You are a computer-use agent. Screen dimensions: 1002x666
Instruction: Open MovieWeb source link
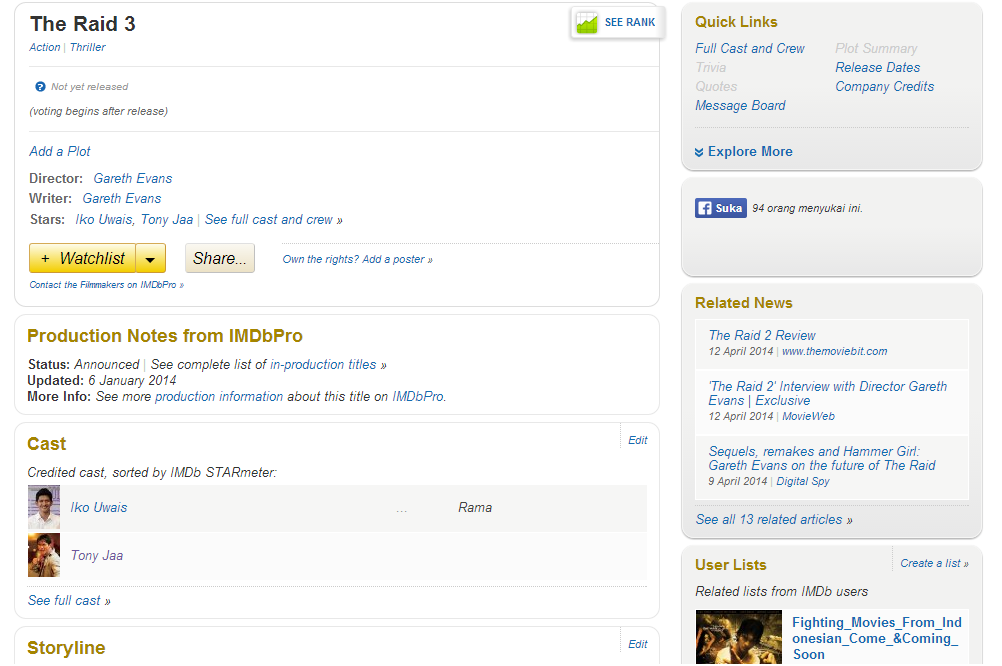click(808, 417)
